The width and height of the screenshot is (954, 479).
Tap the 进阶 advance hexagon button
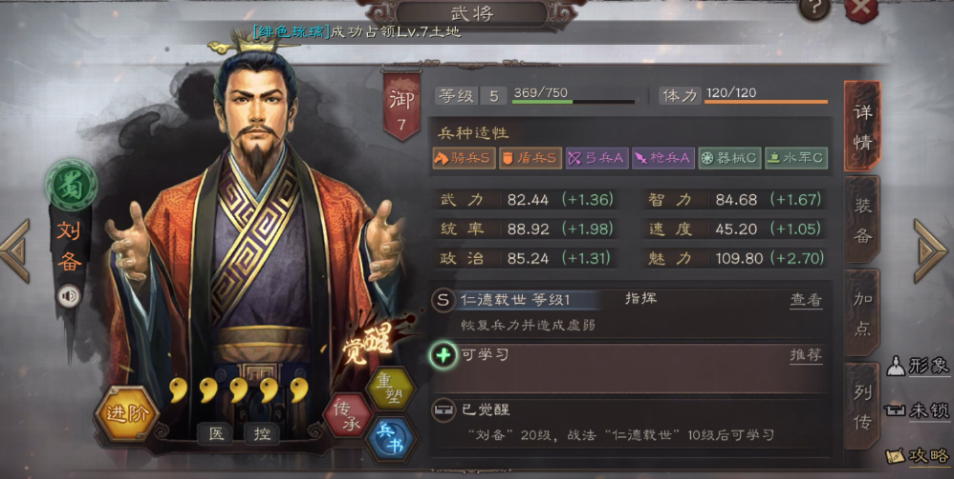127,413
